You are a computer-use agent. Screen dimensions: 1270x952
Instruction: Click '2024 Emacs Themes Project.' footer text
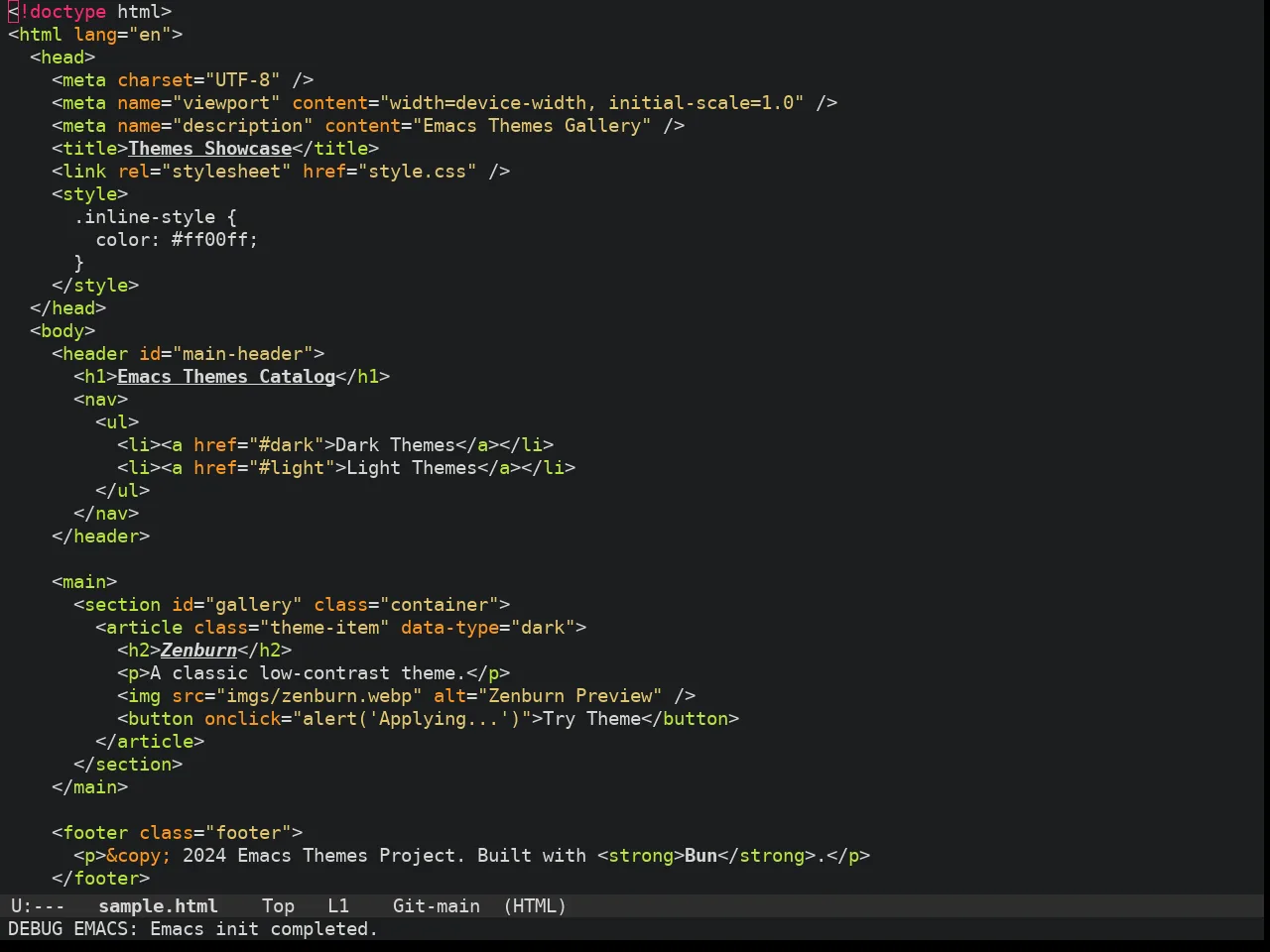click(x=324, y=855)
